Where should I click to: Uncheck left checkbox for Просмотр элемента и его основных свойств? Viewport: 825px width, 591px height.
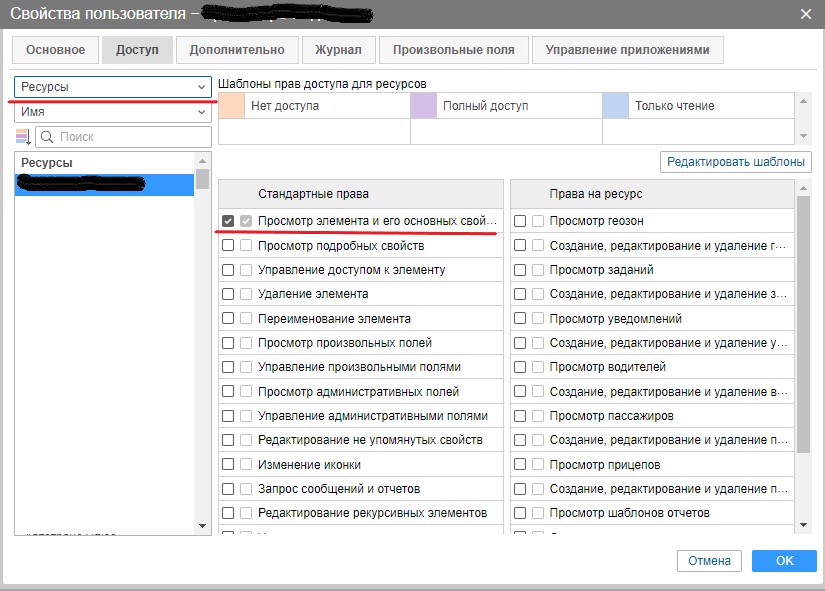pyautogui.click(x=228, y=221)
